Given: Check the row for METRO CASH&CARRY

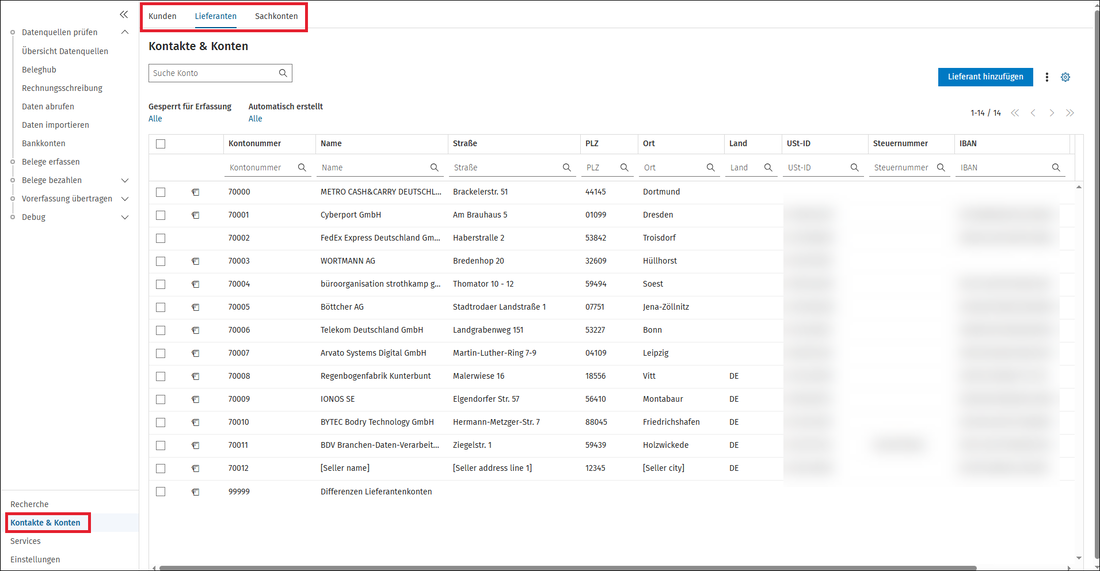Looking at the screenshot, I should click(x=161, y=192).
